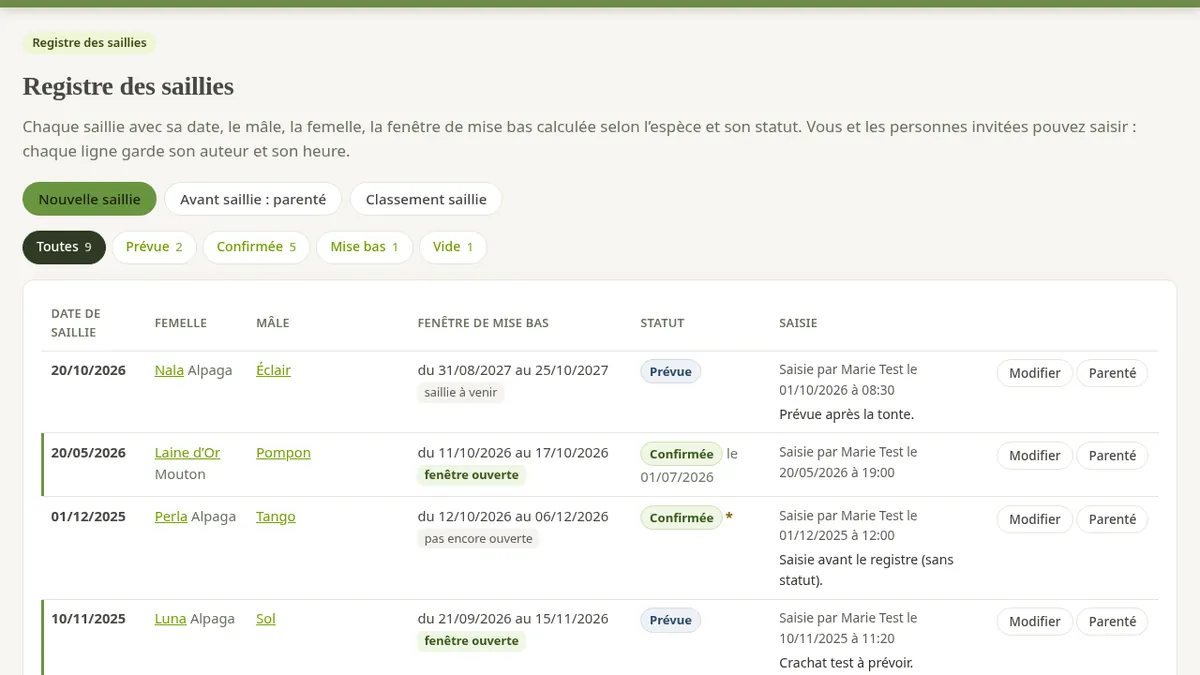Click the note Prévue après la tonte.
Image resolution: width=1200 pixels, height=675 pixels.
click(847, 414)
